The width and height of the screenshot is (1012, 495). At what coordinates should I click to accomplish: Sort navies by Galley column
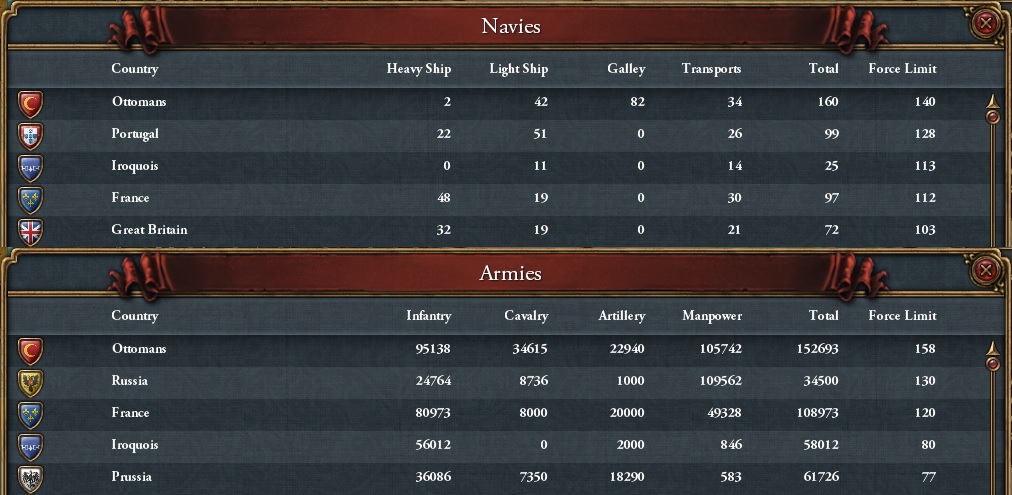[x=626, y=69]
